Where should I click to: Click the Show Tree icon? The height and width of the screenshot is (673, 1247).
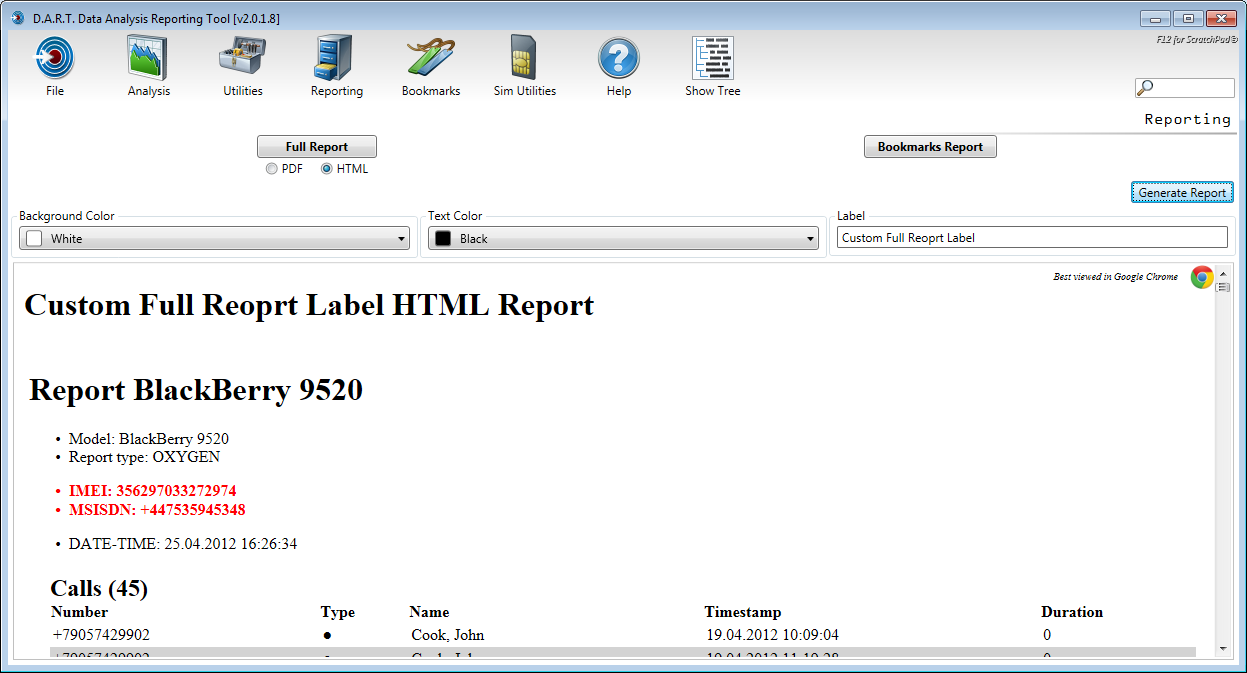[x=713, y=57]
